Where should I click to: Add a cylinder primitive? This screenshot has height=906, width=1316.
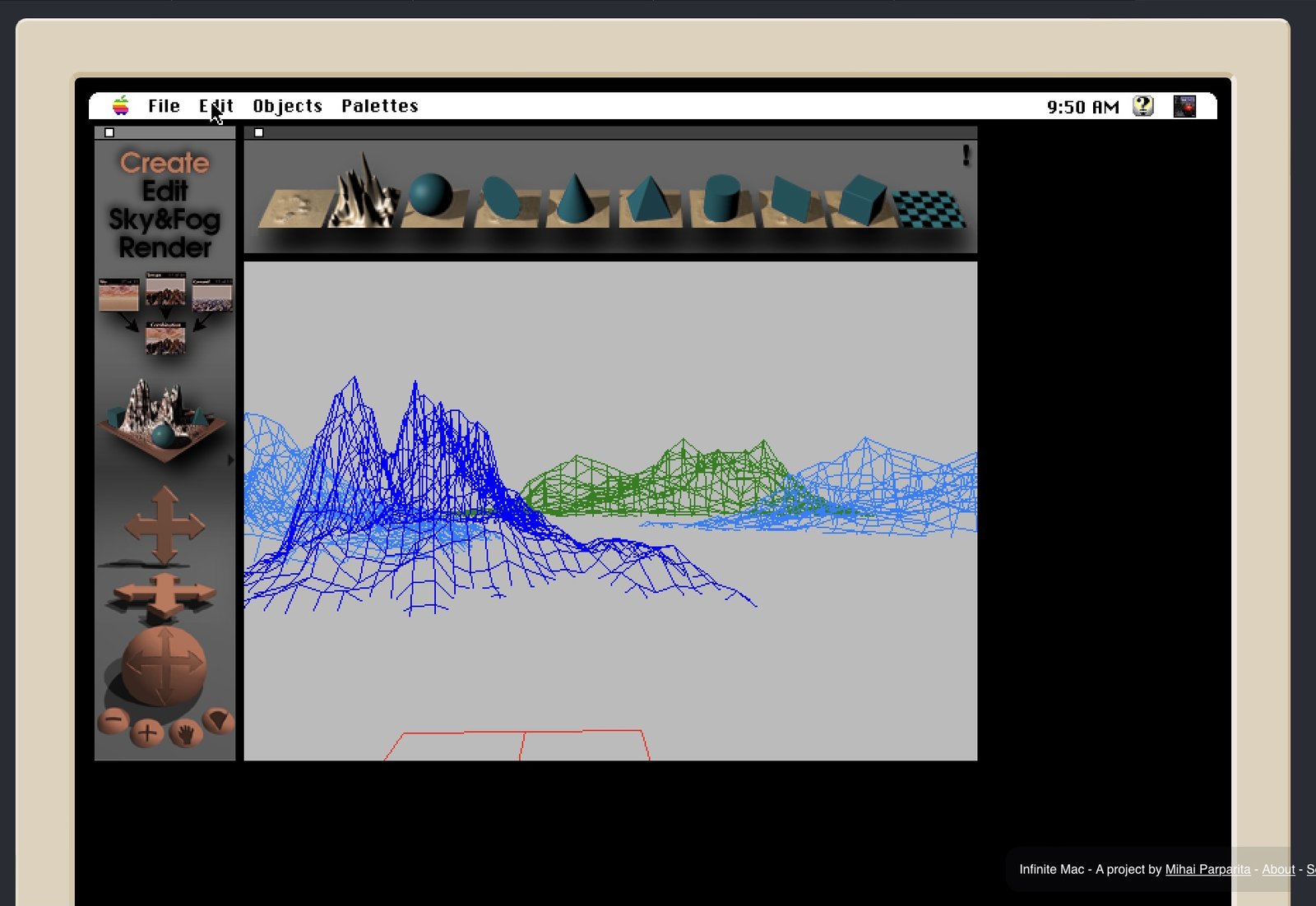[x=721, y=199]
